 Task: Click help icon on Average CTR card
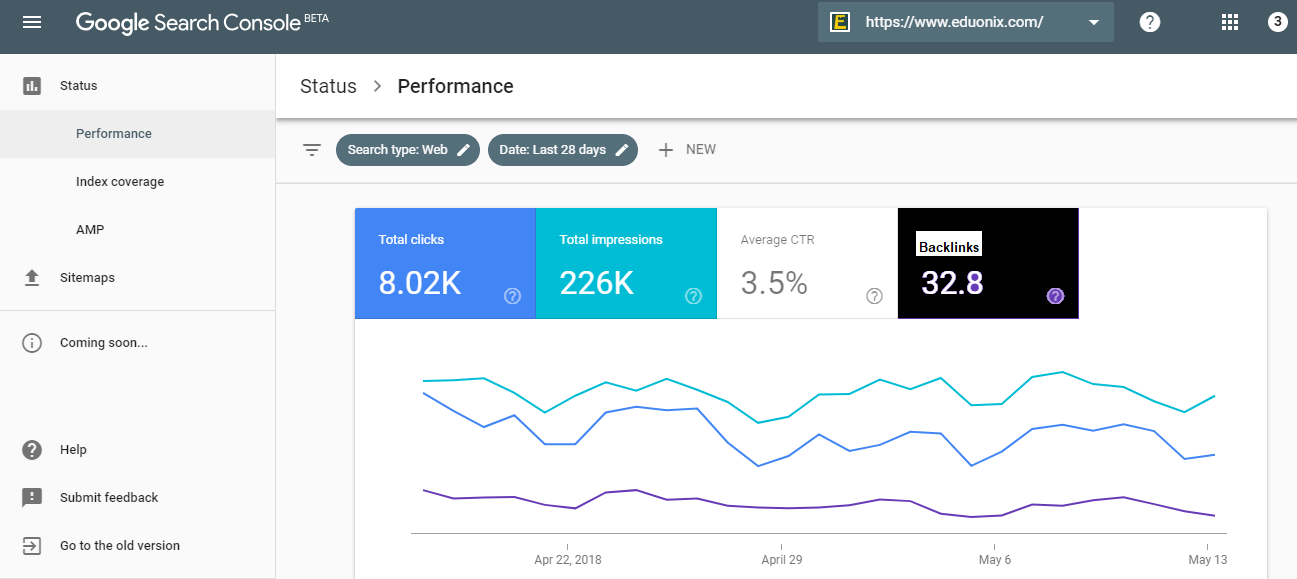pos(875,296)
